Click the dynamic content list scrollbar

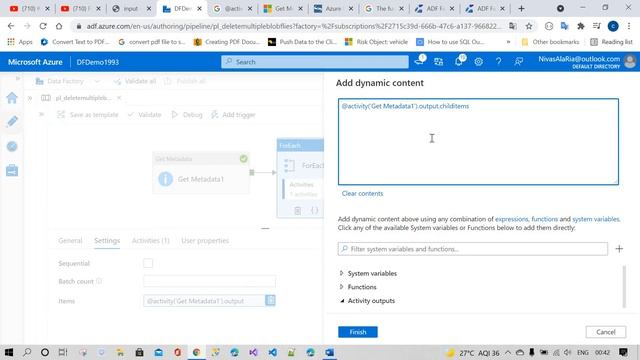tap(624, 287)
